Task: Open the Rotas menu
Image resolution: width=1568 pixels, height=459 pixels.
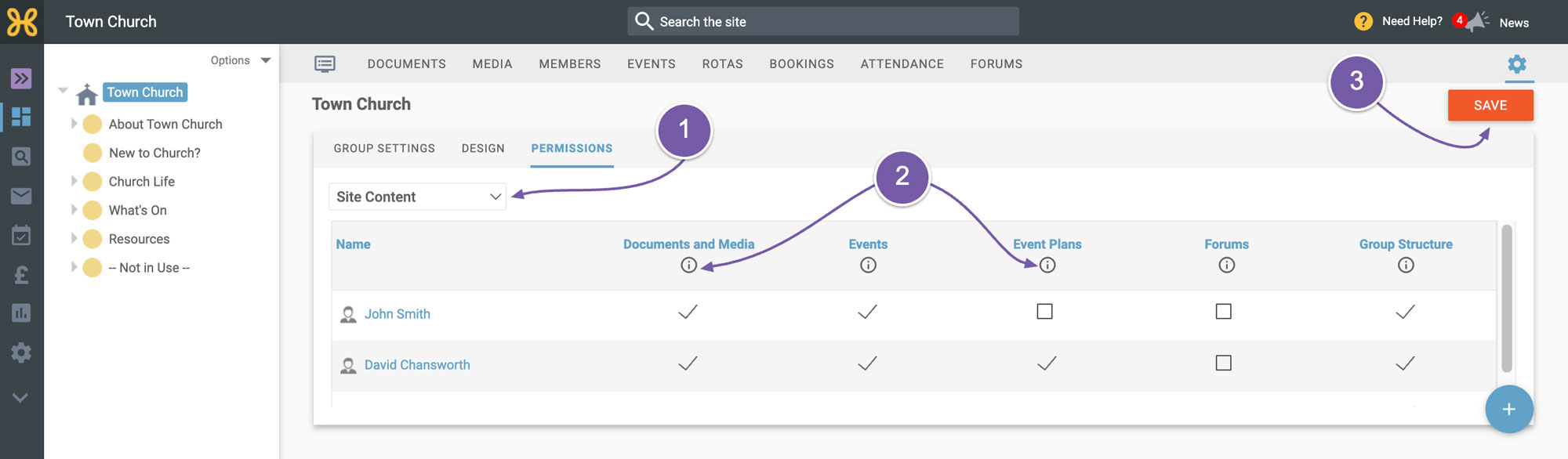Action: click(x=723, y=64)
